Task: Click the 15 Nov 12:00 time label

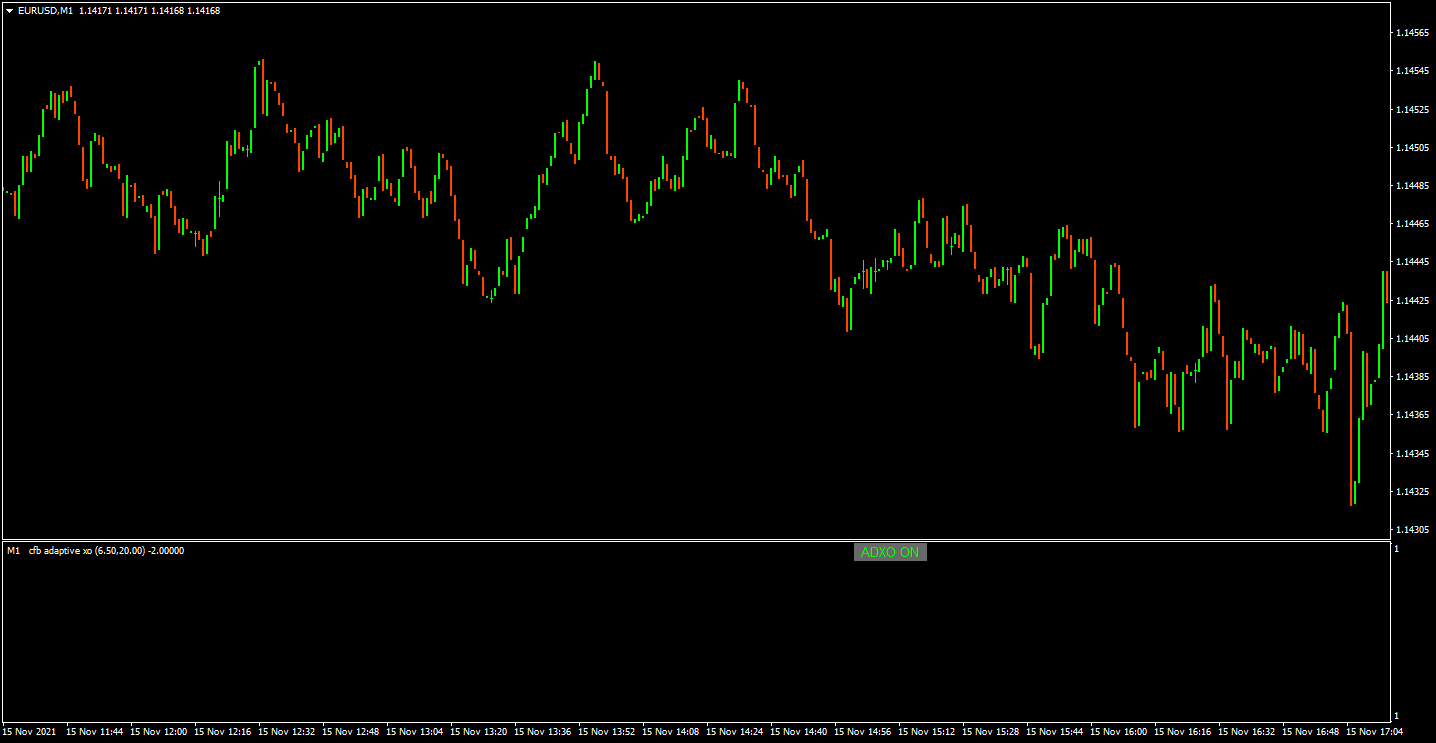Action: tap(159, 732)
